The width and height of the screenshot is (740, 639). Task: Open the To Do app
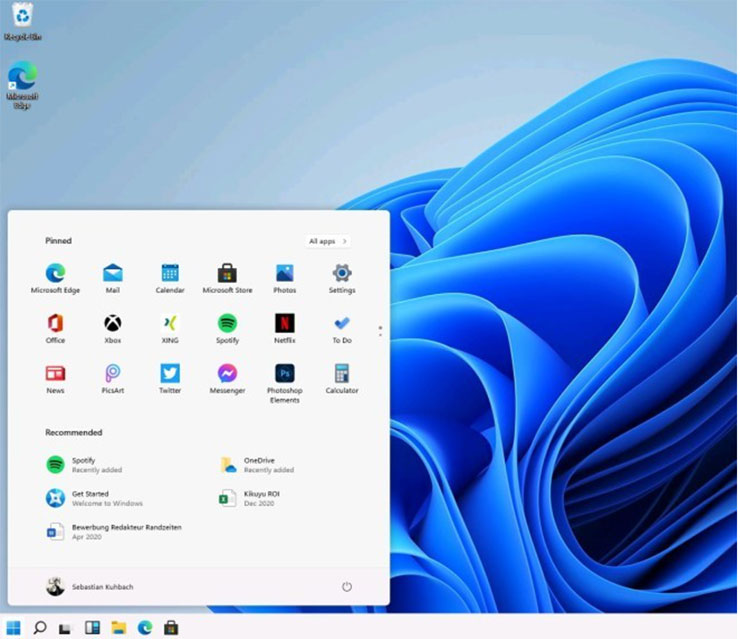pyautogui.click(x=342, y=329)
